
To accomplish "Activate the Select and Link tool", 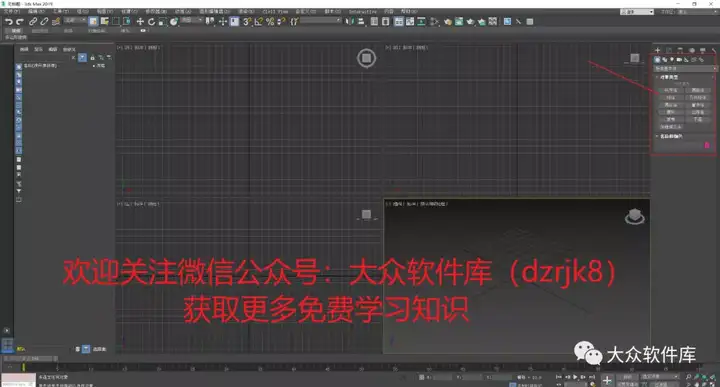I will pyautogui.click(x=33, y=22).
